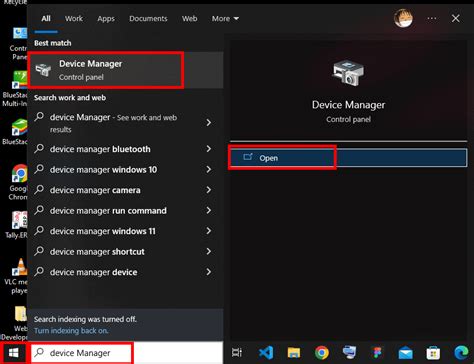This screenshot has width=474, height=364.
Task: Click the 'Device Manager' title in preview pane
Action: pos(348,105)
